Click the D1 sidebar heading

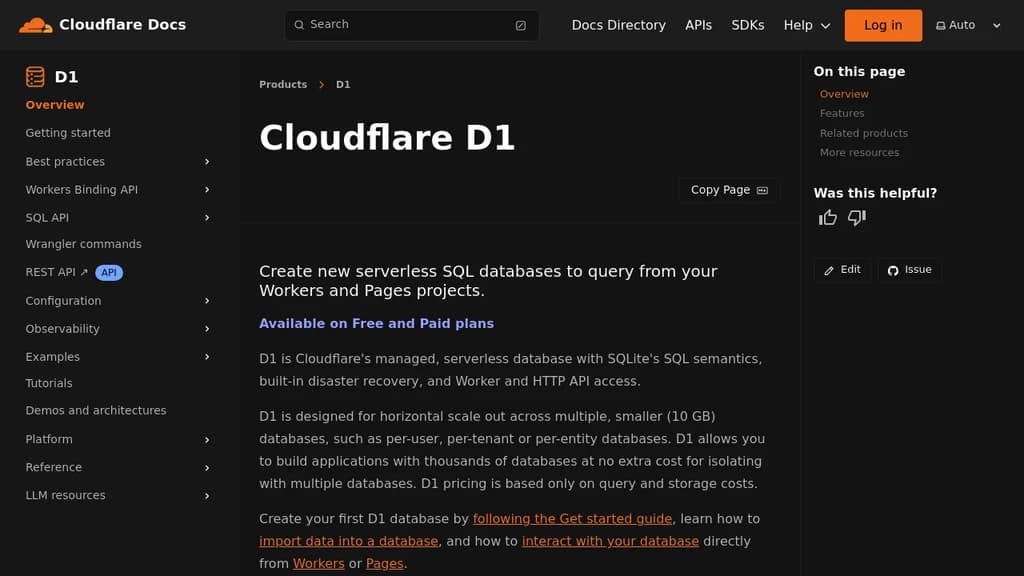click(67, 77)
